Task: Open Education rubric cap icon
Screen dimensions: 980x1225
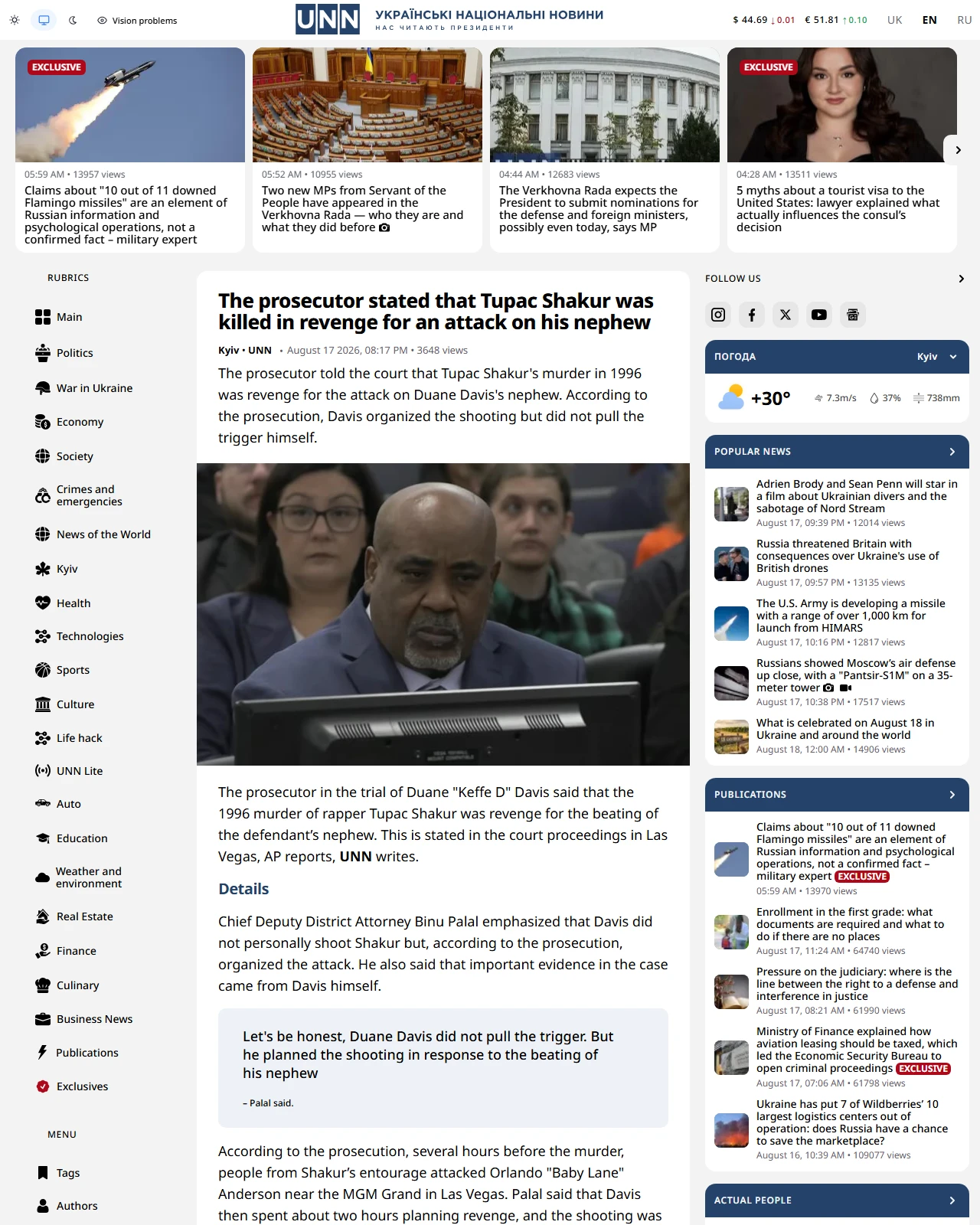Action: point(43,838)
